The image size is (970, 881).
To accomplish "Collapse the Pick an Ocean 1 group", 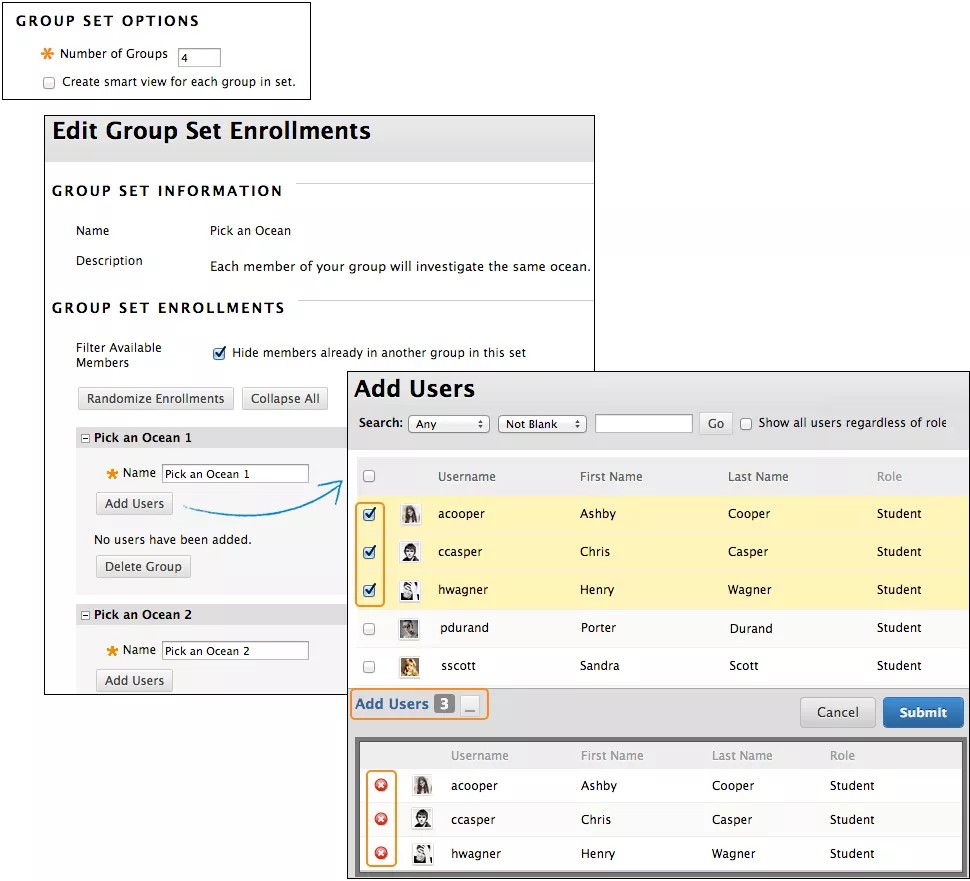I will (85, 437).
